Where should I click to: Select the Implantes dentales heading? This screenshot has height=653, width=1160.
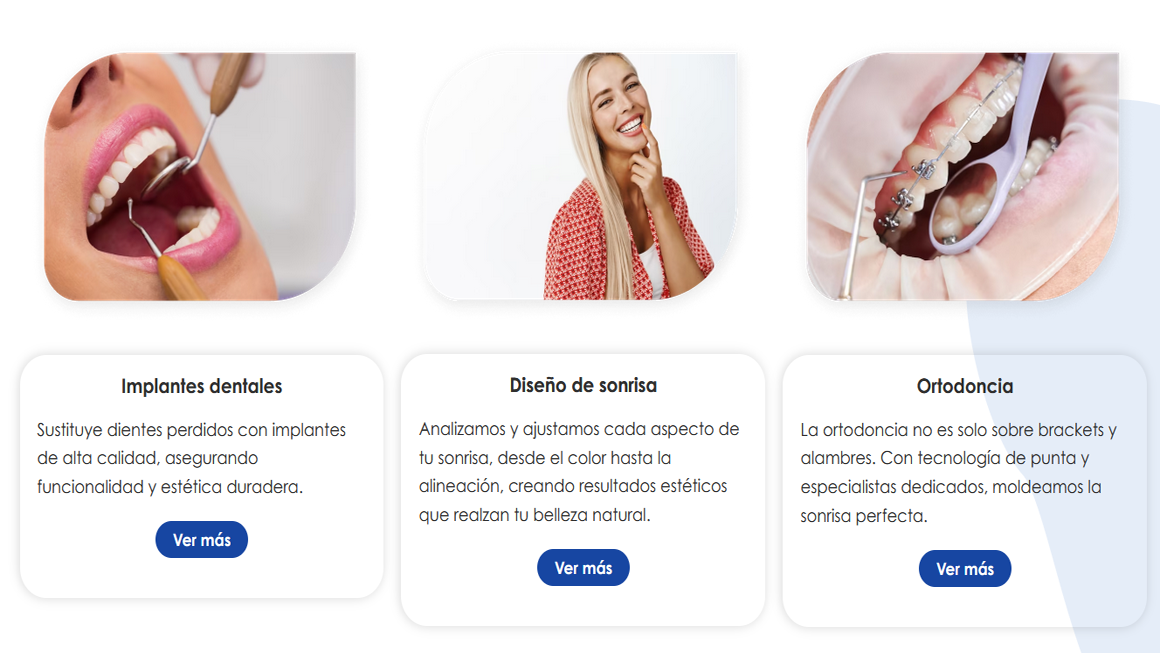coord(201,386)
